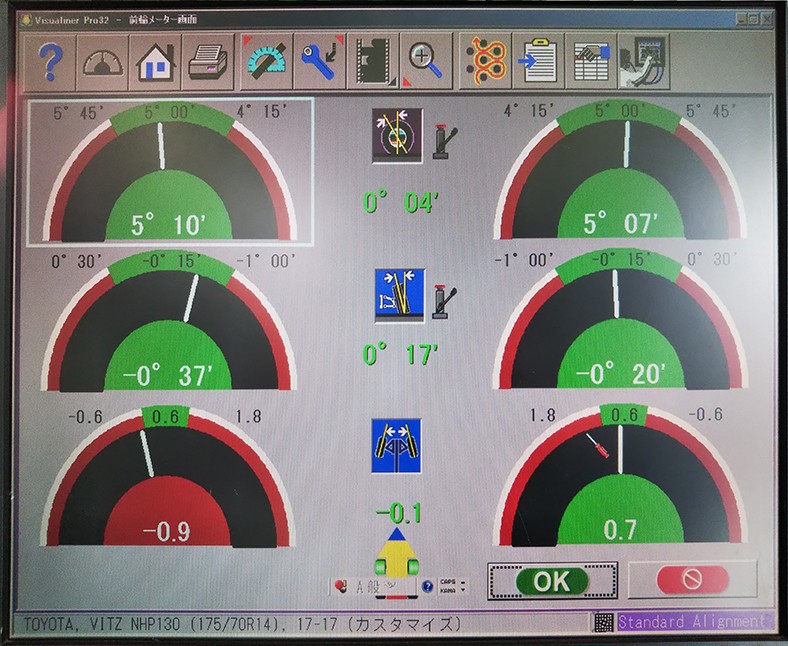Click the equipment cables toolbar icon
The height and width of the screenshot is (646, 788).
click(x=644, y=62)
